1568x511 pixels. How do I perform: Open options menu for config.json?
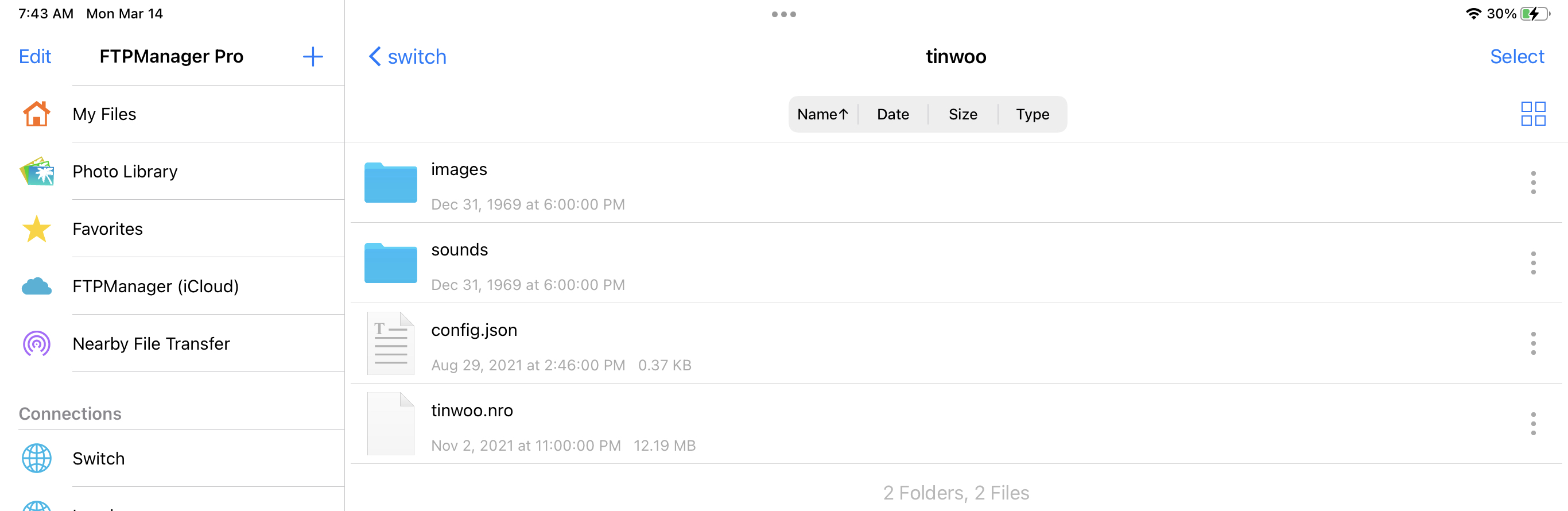tap(1532, 343)
